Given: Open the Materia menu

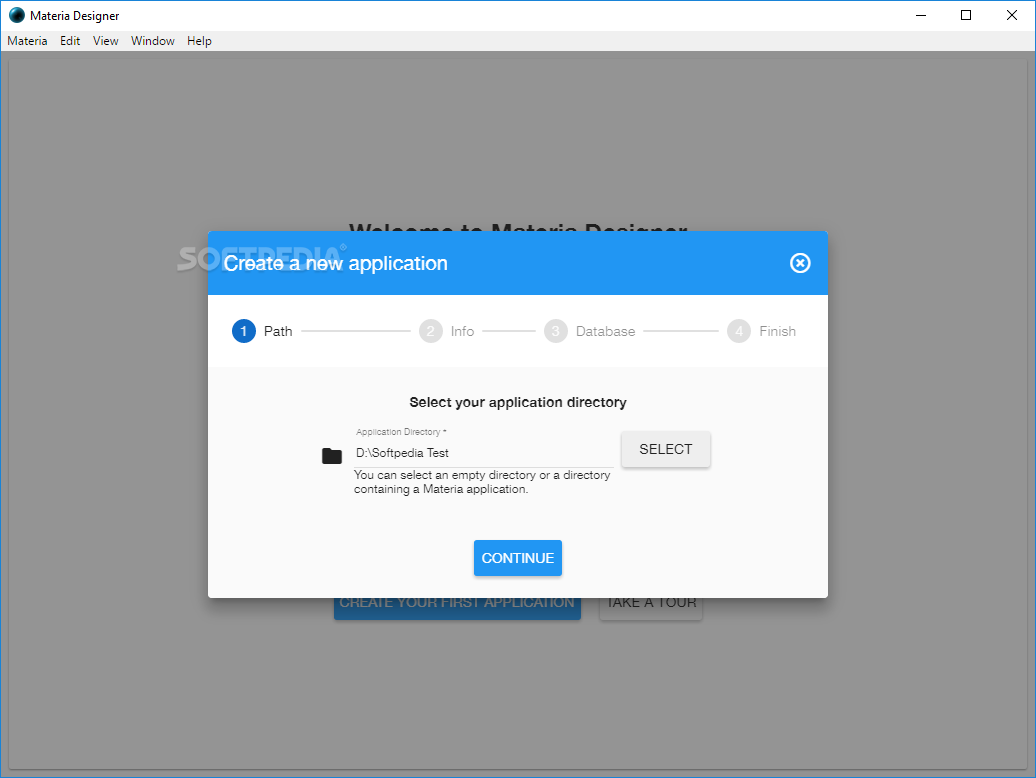Looking at the screenshot, I should (27, 41).
